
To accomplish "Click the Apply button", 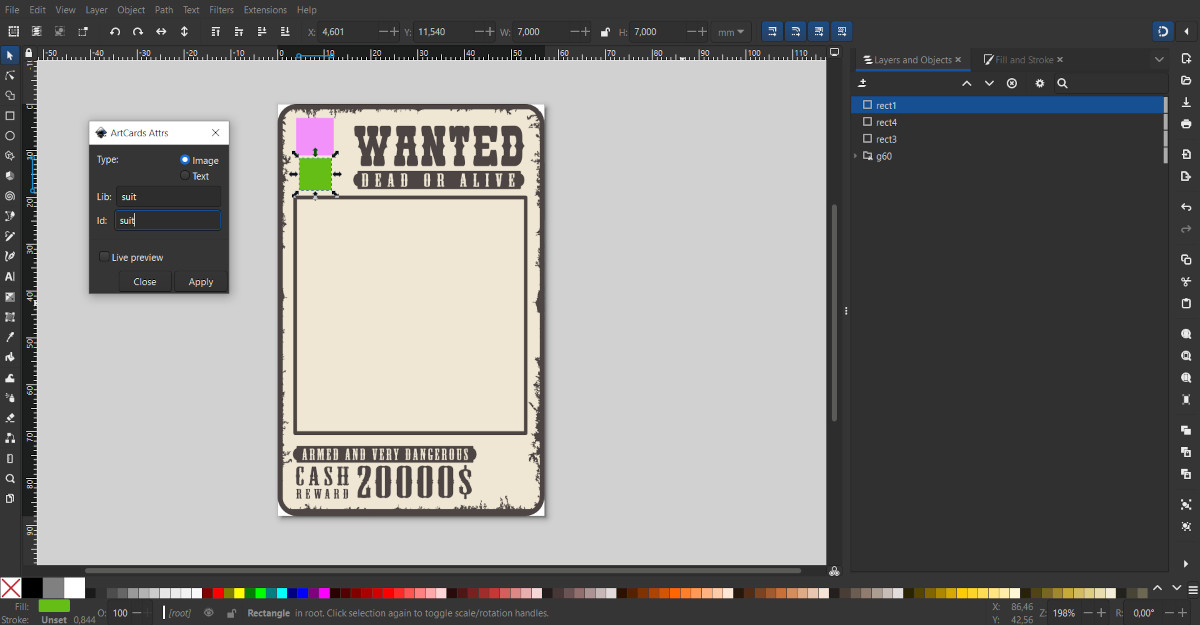I will [x=201, y=282].
